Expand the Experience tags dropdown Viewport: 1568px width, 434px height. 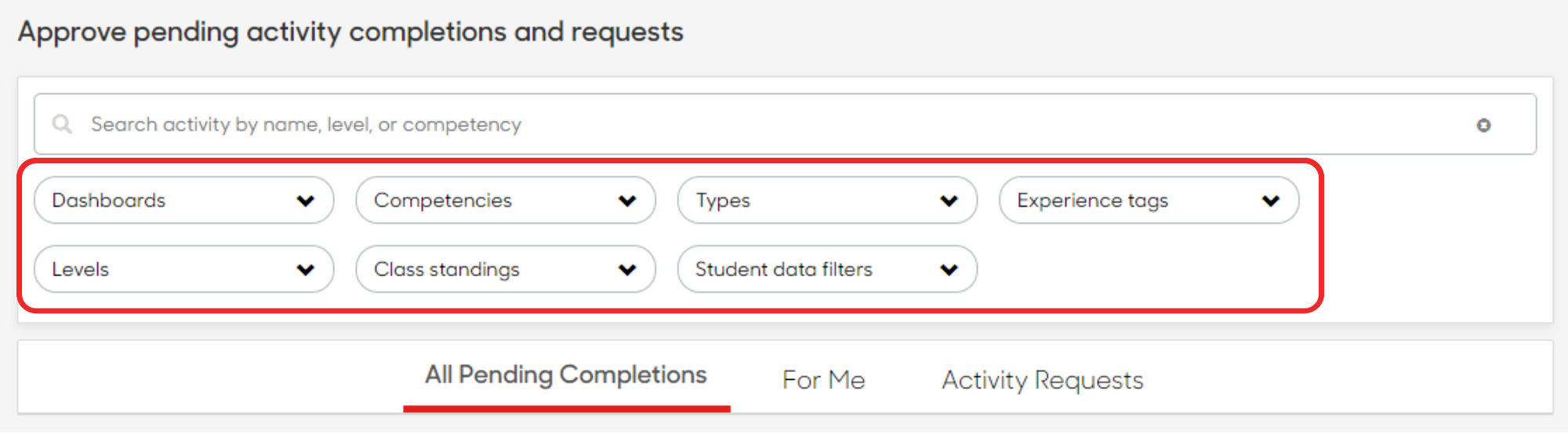(x=1149, y=200)
